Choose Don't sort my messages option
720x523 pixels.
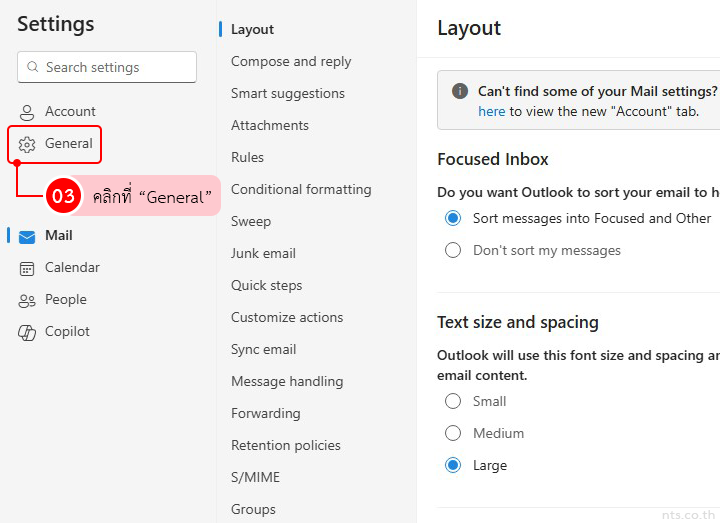pyautogui.click(x=453, y=250)
